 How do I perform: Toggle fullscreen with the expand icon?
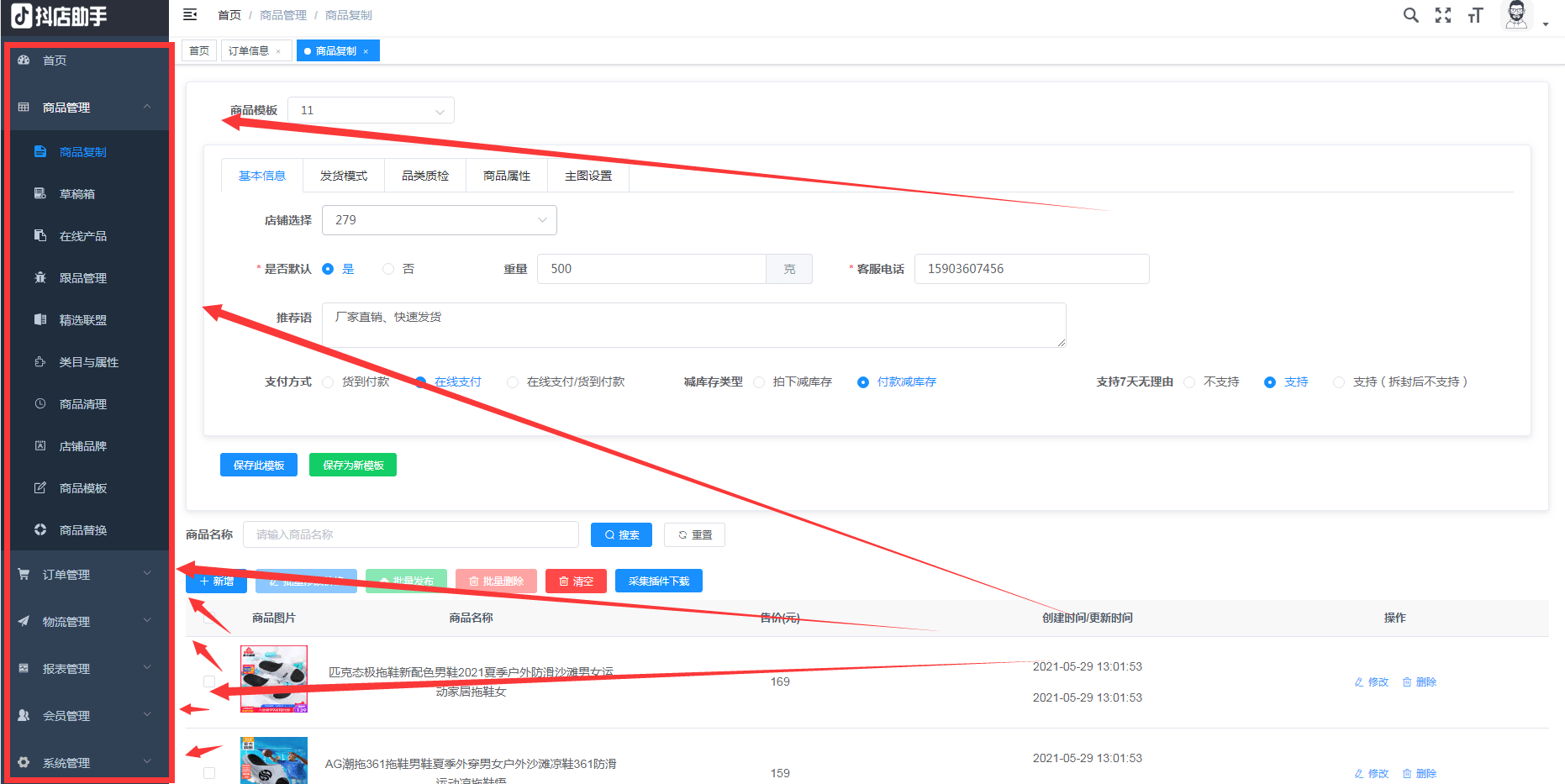[1443, 14]
